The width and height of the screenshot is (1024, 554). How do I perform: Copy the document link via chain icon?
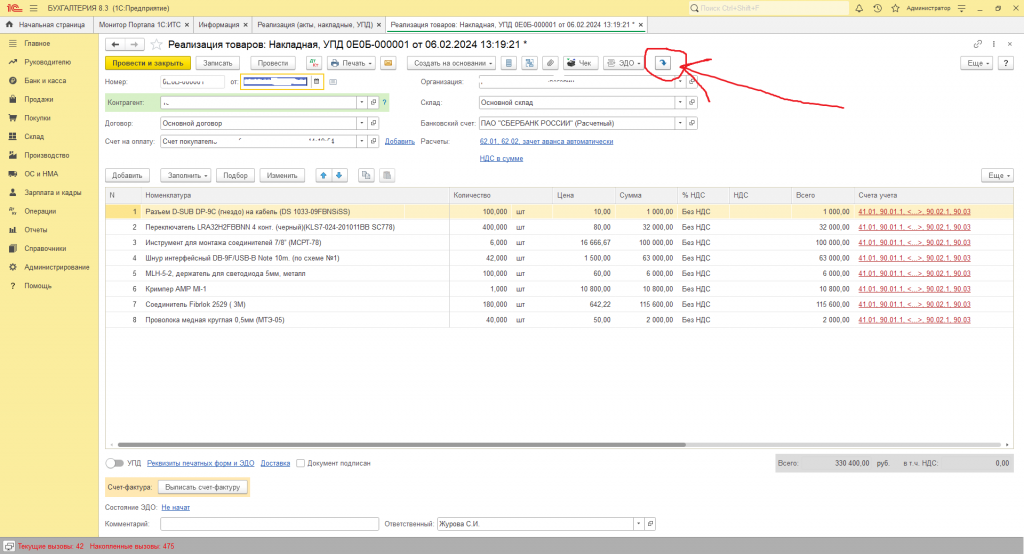click(x=977, y=44)
